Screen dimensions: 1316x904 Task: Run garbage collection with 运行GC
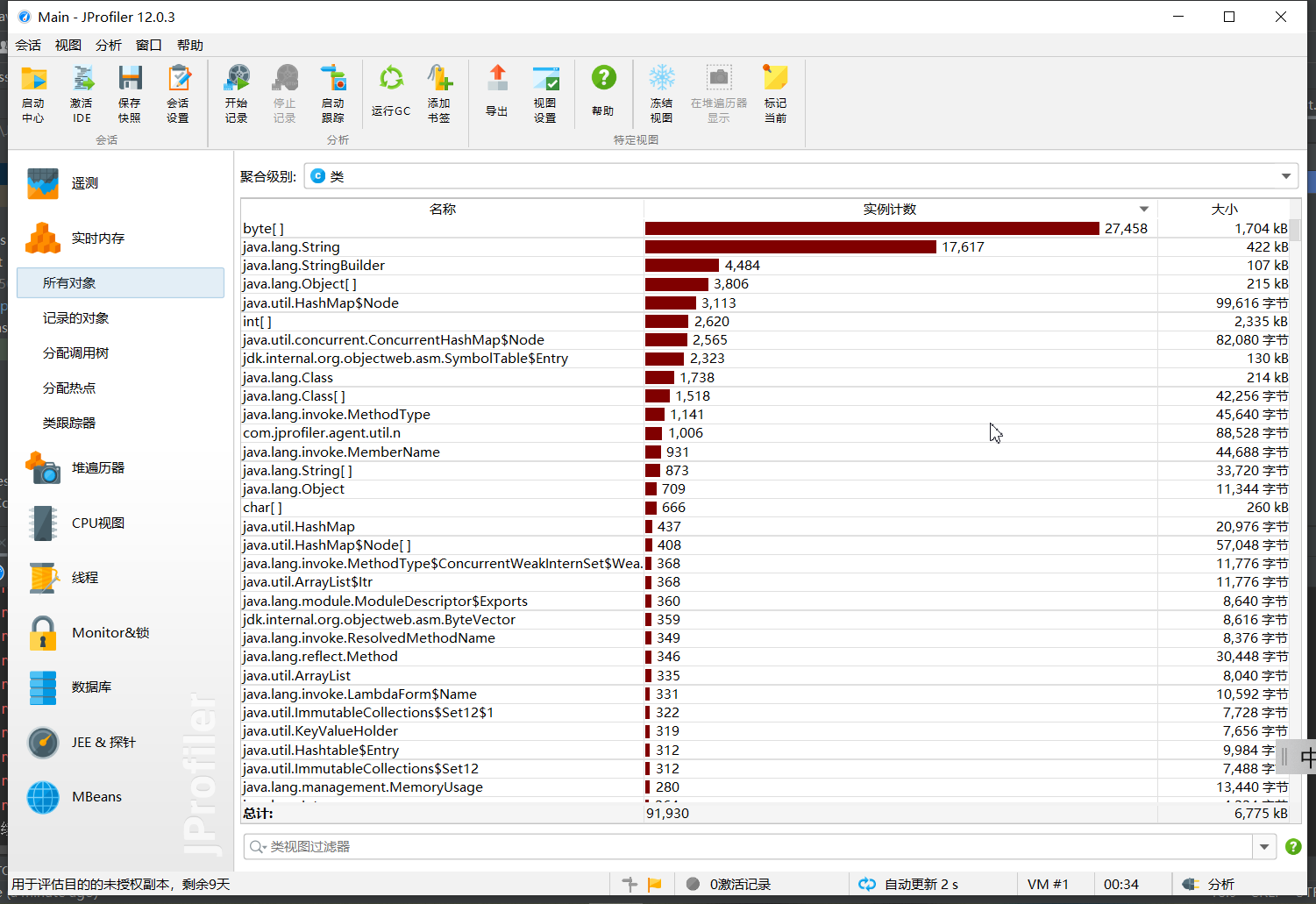tap(391, 91)
